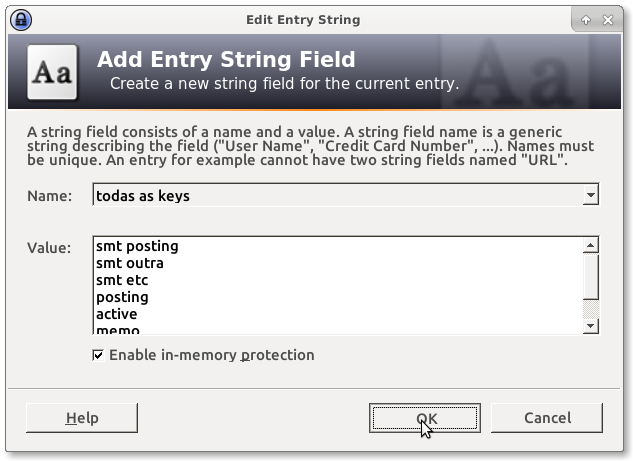
Task: Open the Name field dropdown arrow
Action: 591,196
